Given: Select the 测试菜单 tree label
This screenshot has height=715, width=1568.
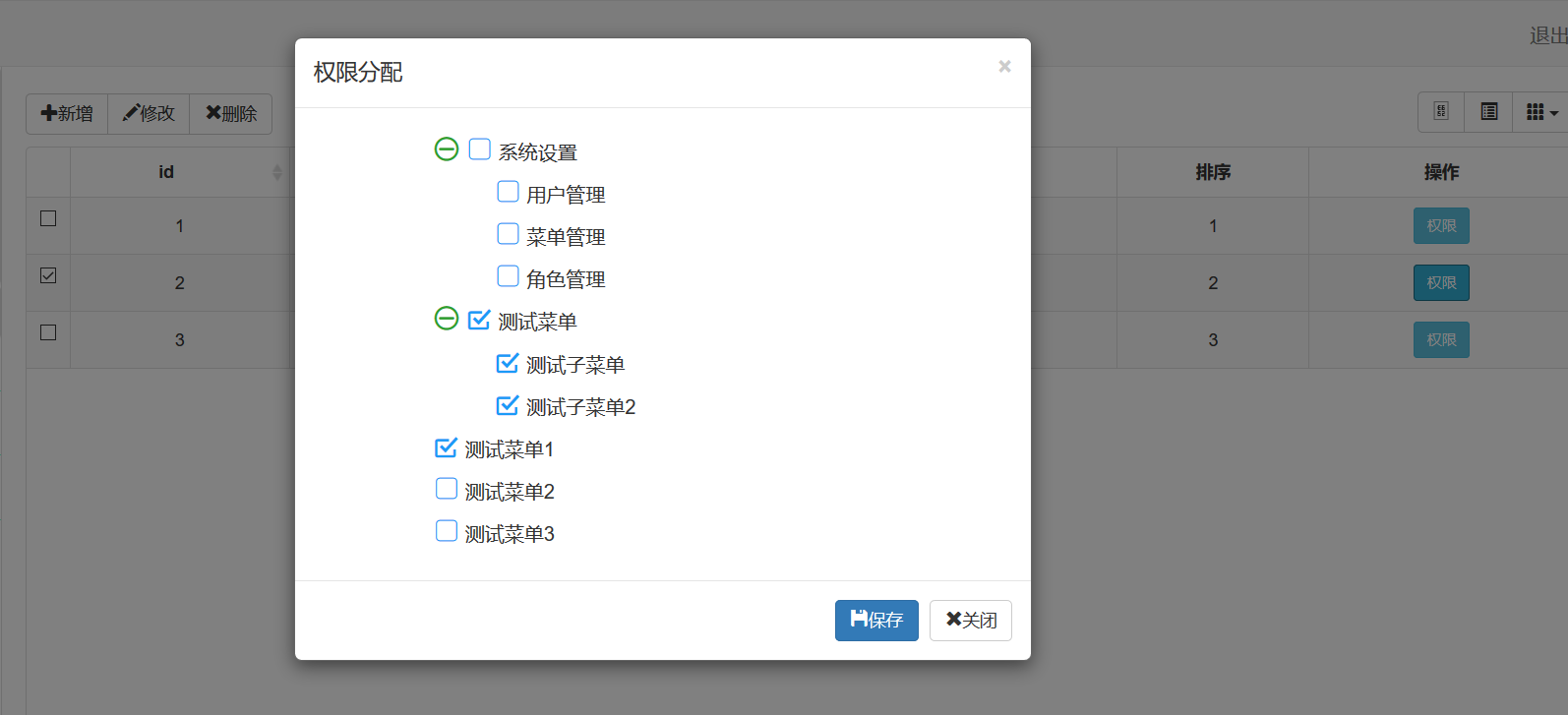Looking at the screenshot, I should 538,322.
